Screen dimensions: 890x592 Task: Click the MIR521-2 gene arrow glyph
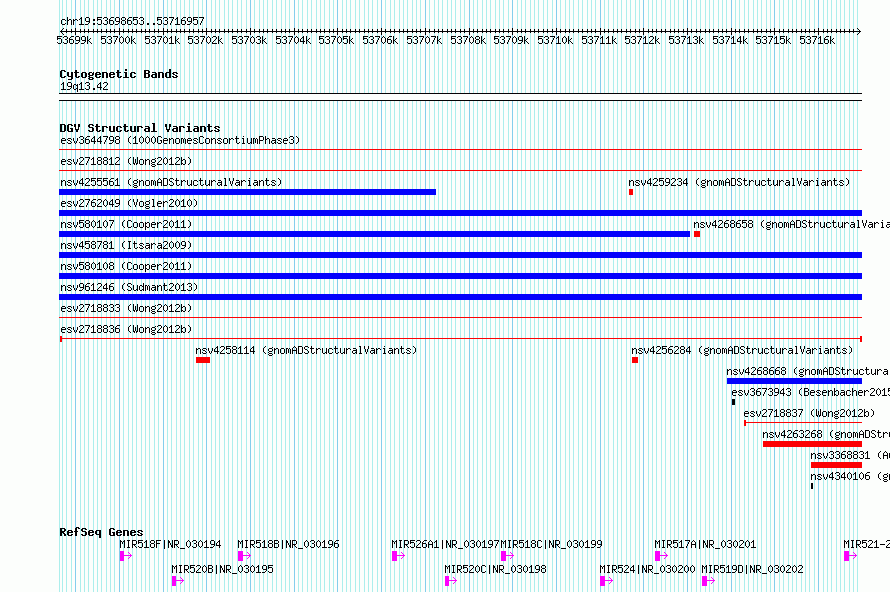(850, 556)
